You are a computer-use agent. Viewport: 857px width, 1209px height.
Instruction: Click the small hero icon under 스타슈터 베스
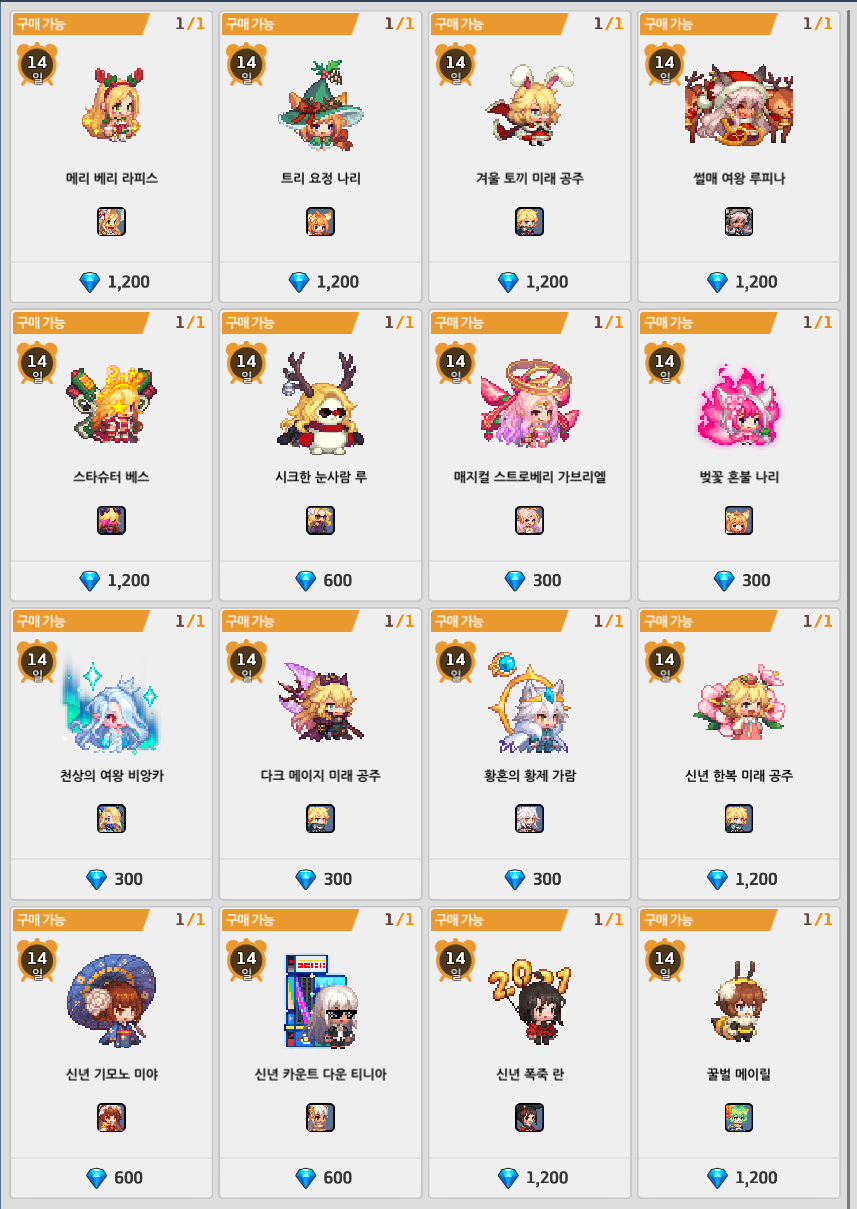click(111, 520)
